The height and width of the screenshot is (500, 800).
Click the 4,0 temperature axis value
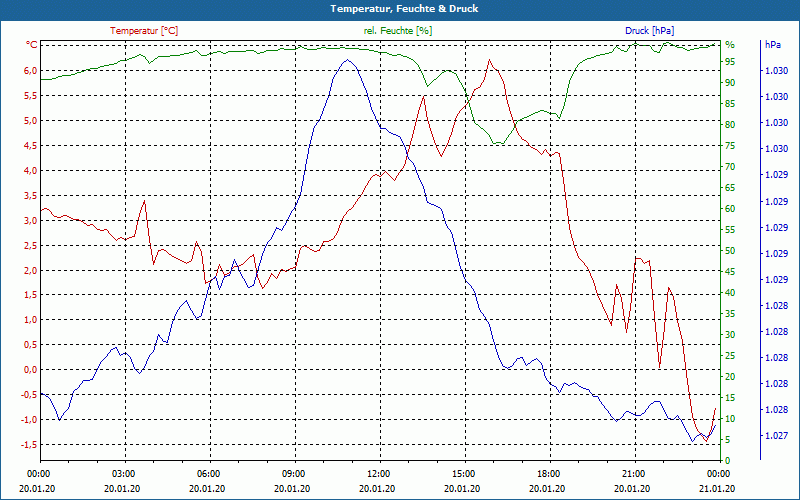pyautogui.click(x=32, y=170)
